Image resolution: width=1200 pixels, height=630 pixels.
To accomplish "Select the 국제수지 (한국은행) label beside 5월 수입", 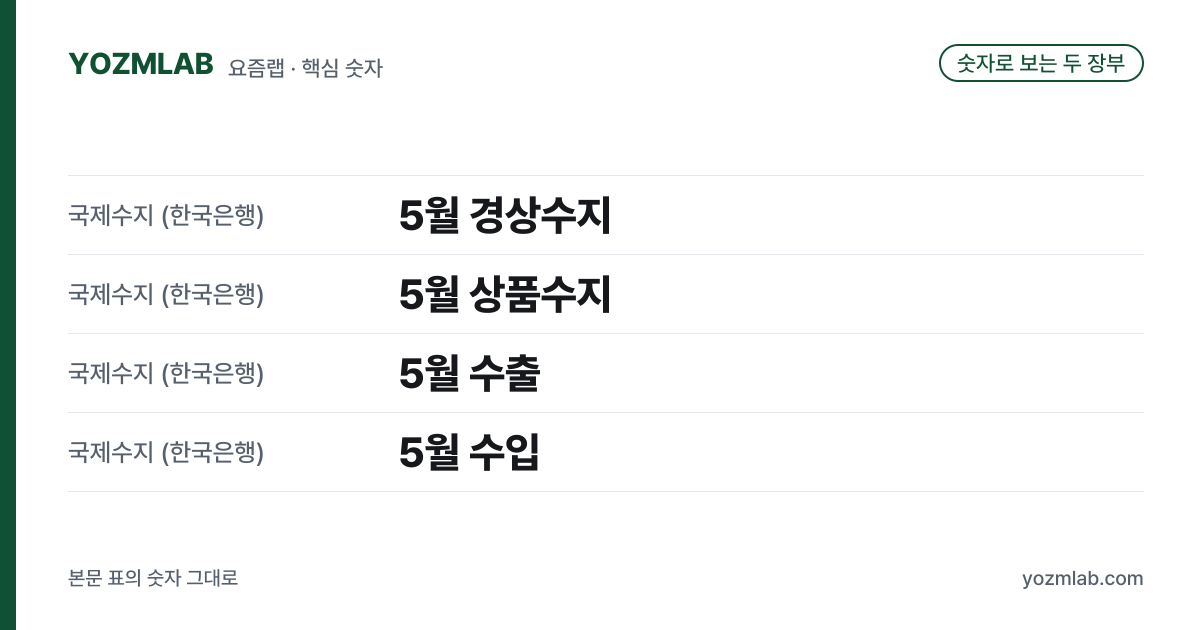I will (x=166, y=452).
